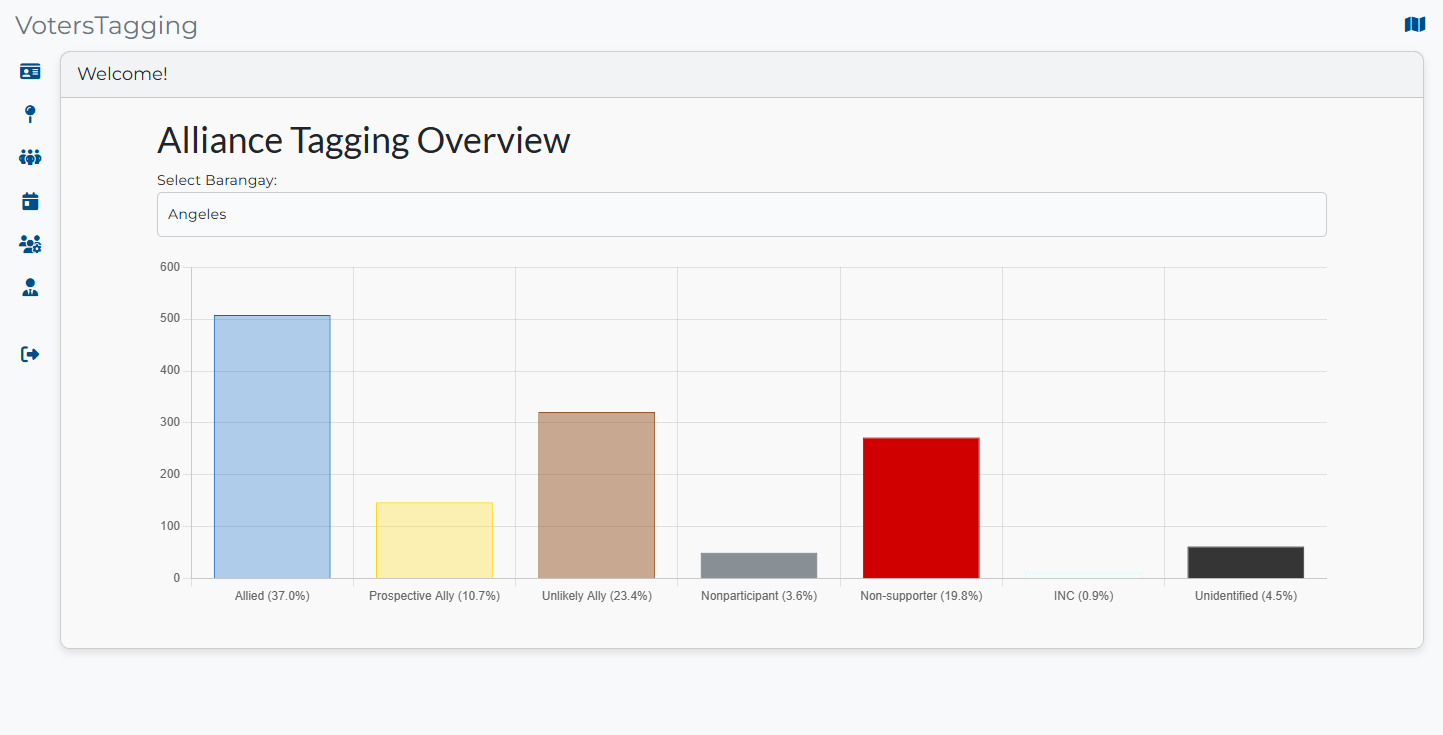Click the map pin sidebar icon
The height and width of the screenshot is (735, 1443).
(30, 114)
